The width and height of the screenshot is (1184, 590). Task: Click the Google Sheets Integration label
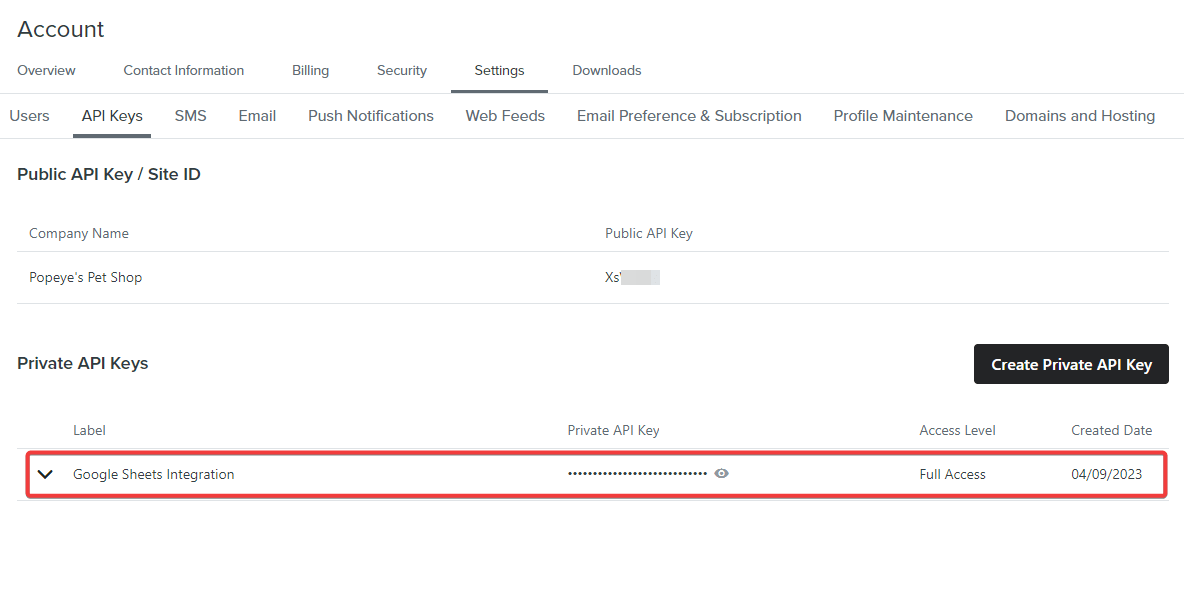pyautogui.click(x=153, y=474)
